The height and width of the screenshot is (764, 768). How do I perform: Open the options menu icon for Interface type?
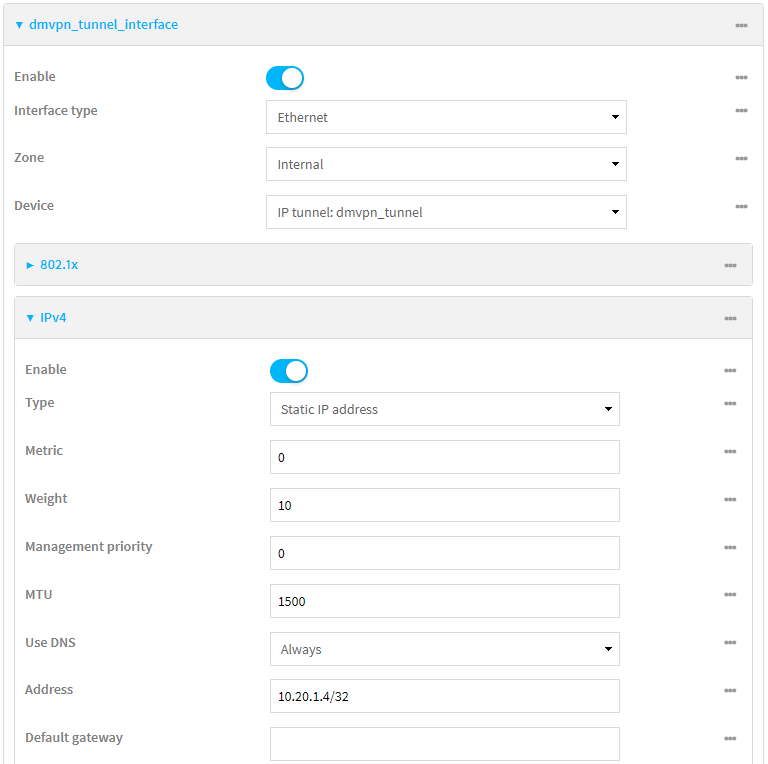click(x=741, y=111)
